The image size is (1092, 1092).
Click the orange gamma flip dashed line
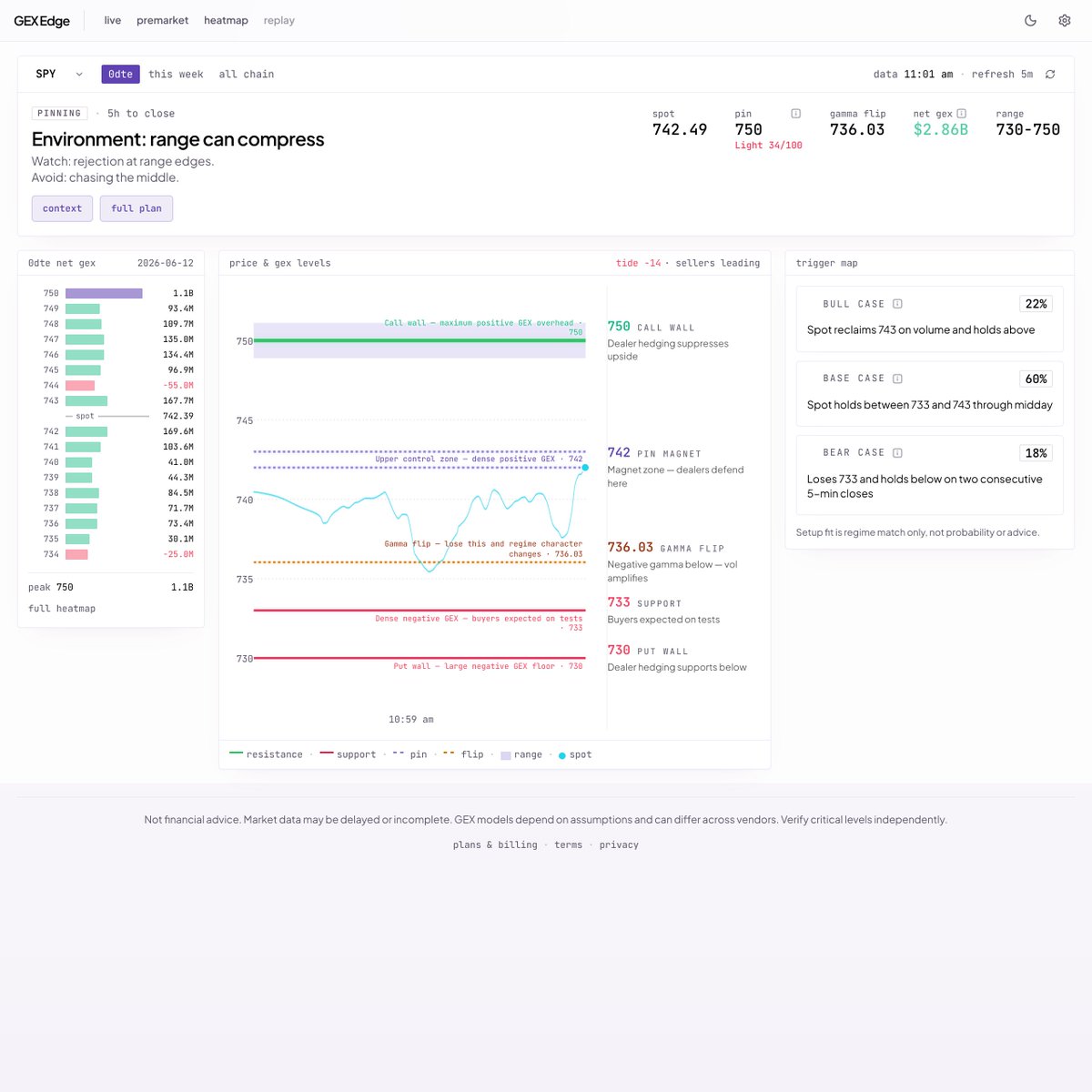(x=420, y=562)
